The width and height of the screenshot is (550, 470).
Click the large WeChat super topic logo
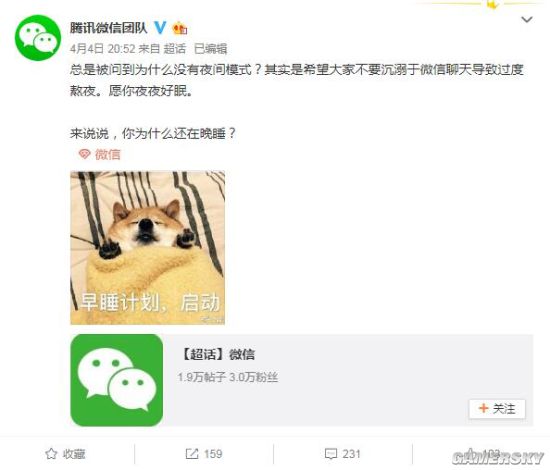pos(116,380)
